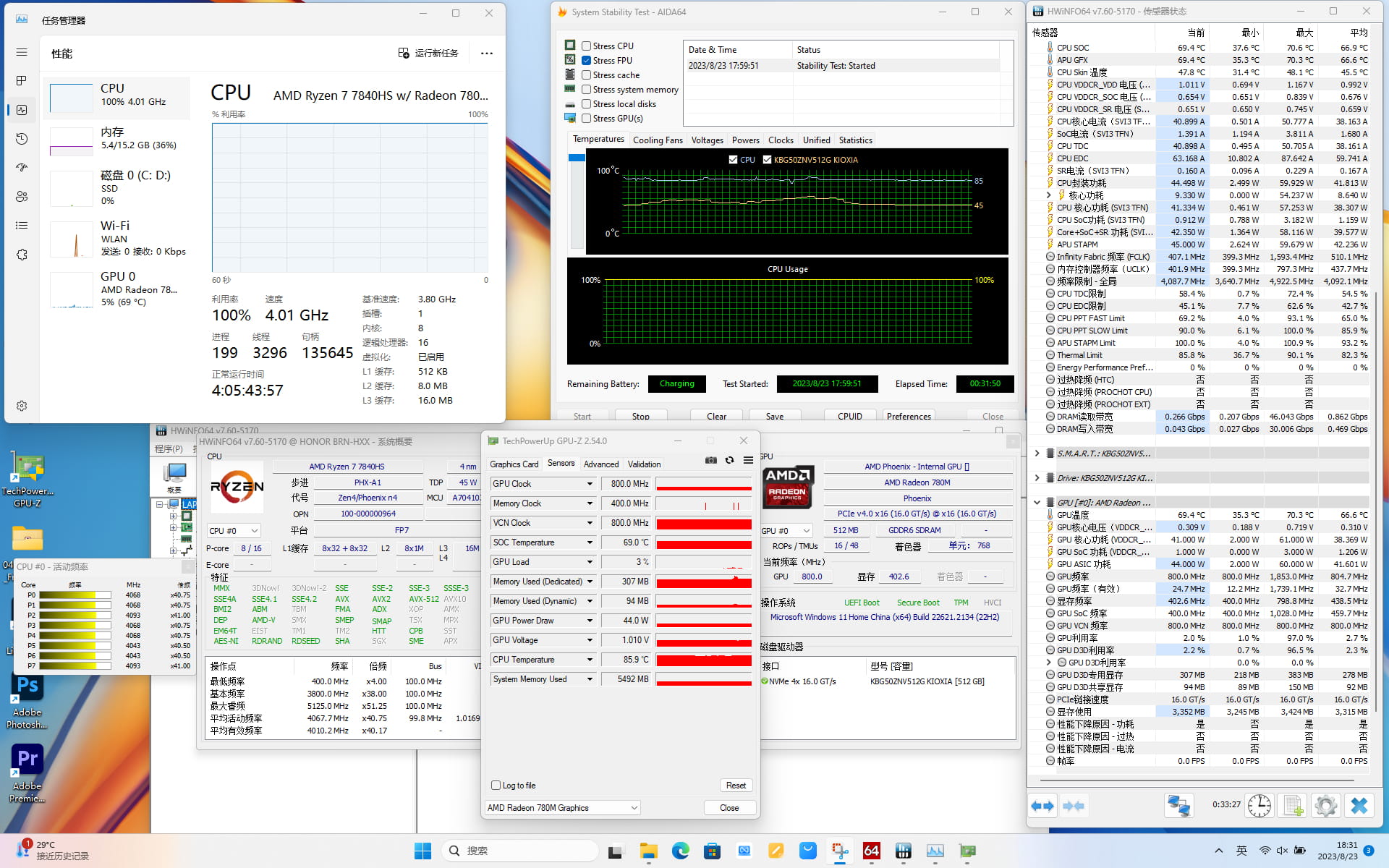Click Preferences button in AIDA64
Viewport: 1389px width, 868px height.
(x=909, y=416)
